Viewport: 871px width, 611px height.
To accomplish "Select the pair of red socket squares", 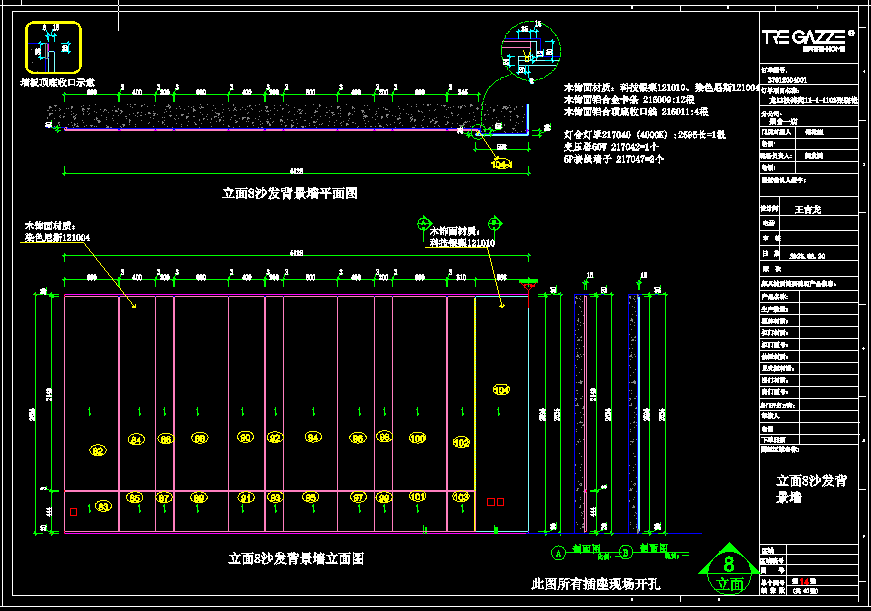I will pos(495,502).
